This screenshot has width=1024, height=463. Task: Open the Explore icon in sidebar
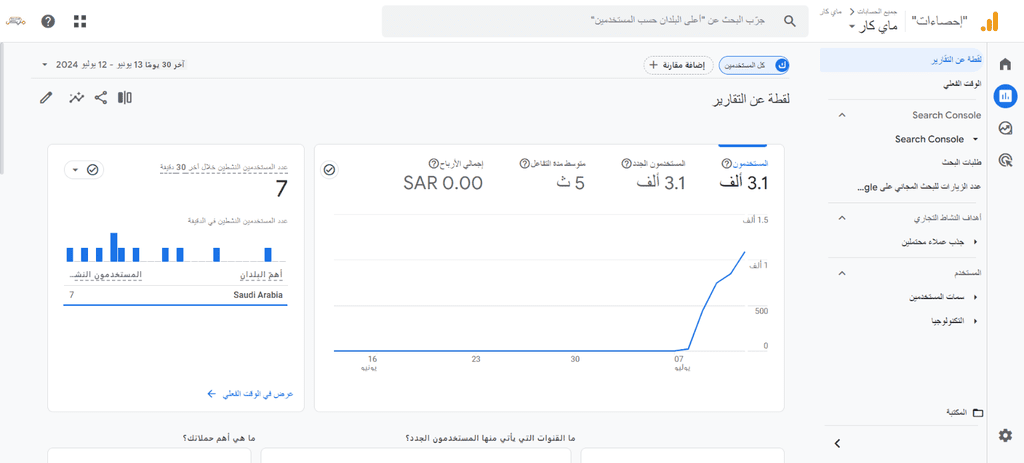pos(1005,128)
